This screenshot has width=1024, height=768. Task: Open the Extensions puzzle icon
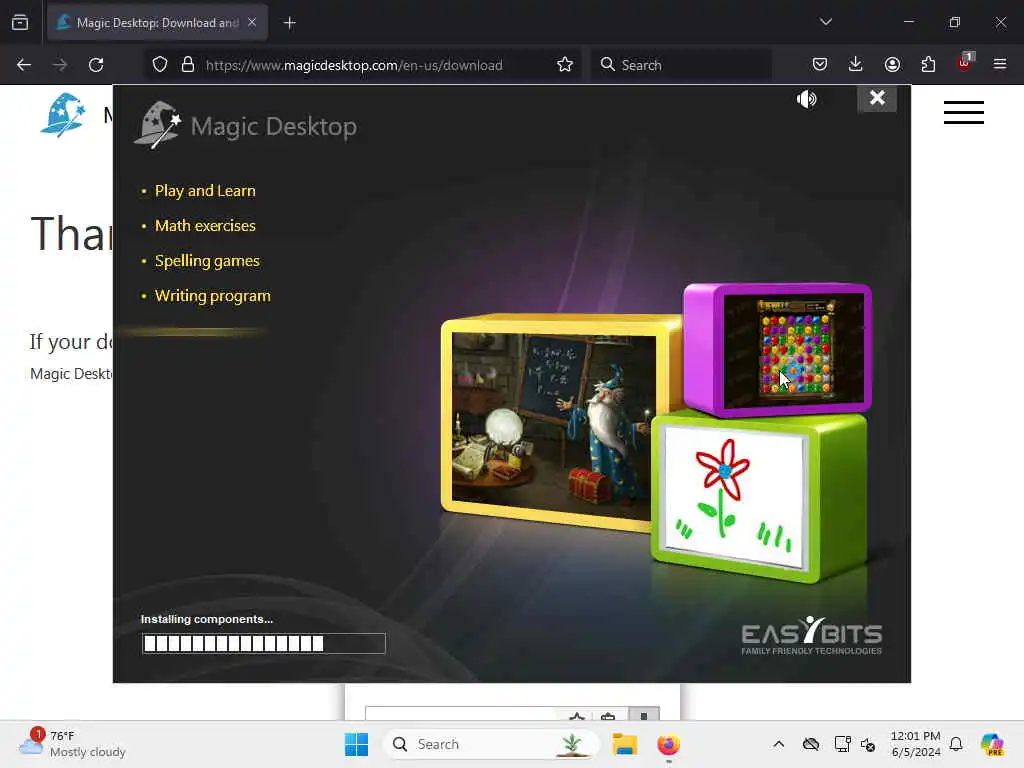click(928, 64)
